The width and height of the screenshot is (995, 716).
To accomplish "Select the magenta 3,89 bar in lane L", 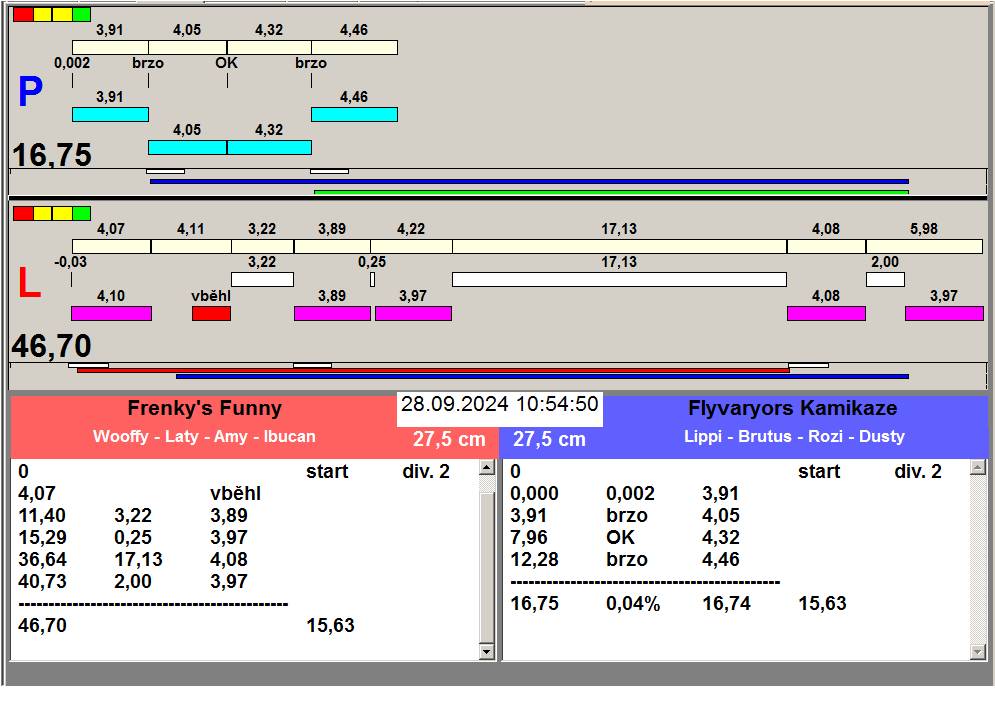I will [x=333, y=313].
